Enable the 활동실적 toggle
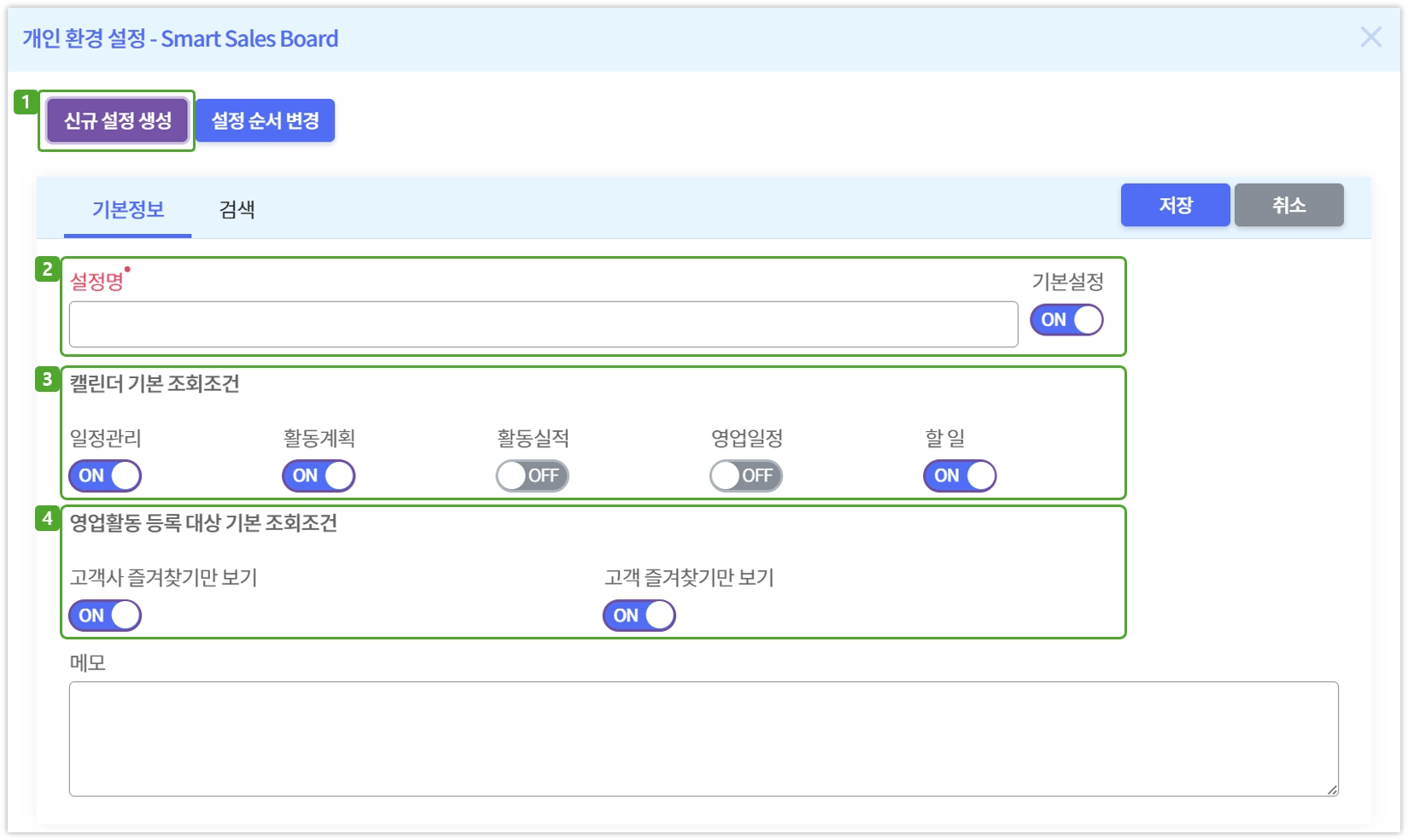The height and width of the screenshot is (840, 1408). (x=532, y=475)
